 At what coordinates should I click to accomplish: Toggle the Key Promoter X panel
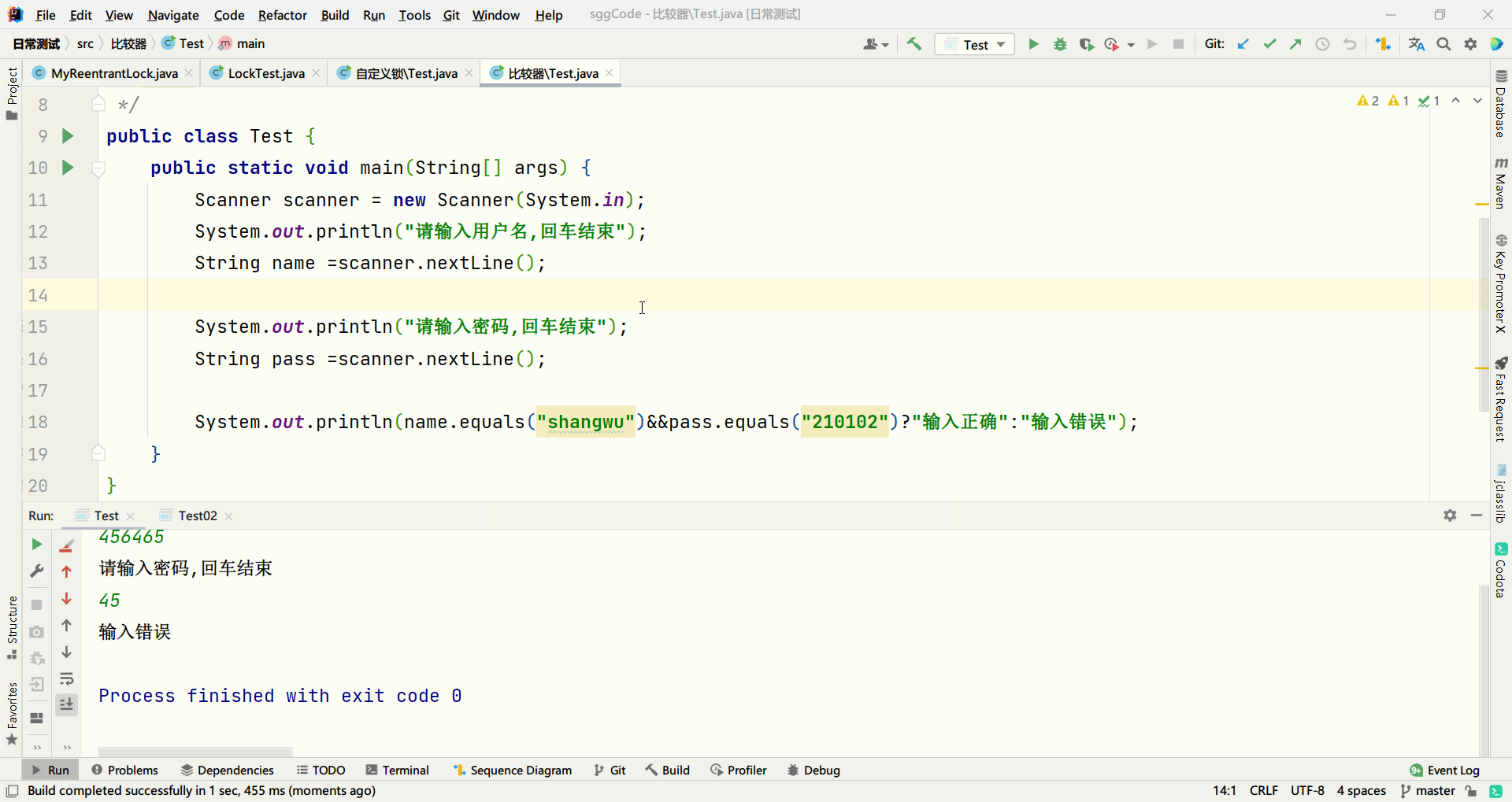click(1501, 283)
